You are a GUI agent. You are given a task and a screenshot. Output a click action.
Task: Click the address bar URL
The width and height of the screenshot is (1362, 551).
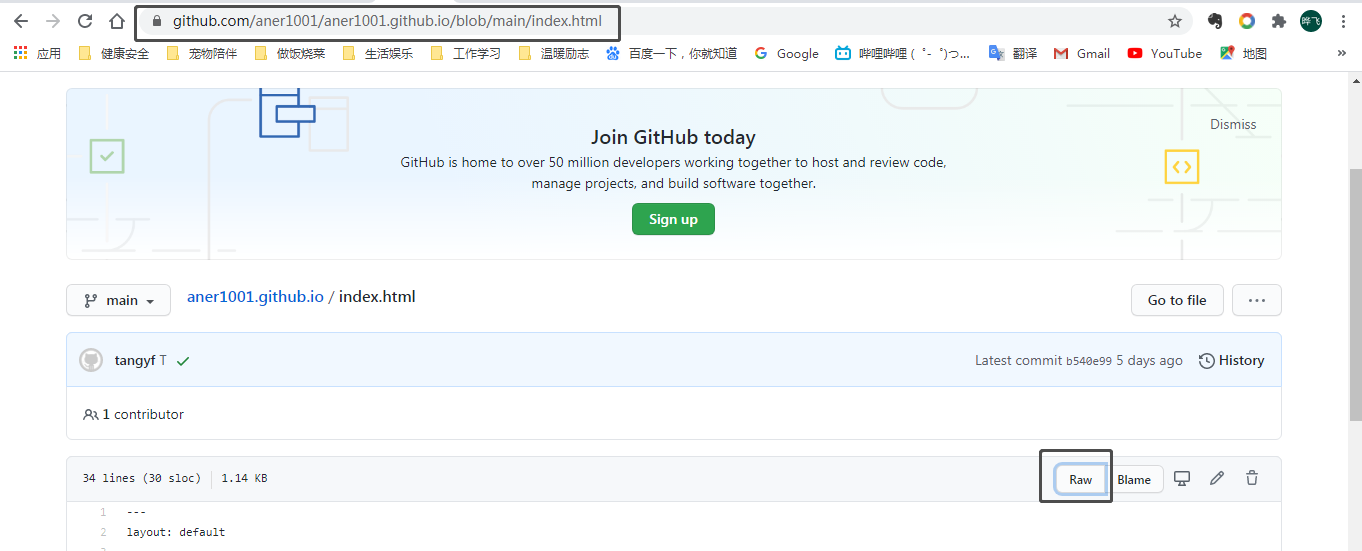(x=387, y=21)
